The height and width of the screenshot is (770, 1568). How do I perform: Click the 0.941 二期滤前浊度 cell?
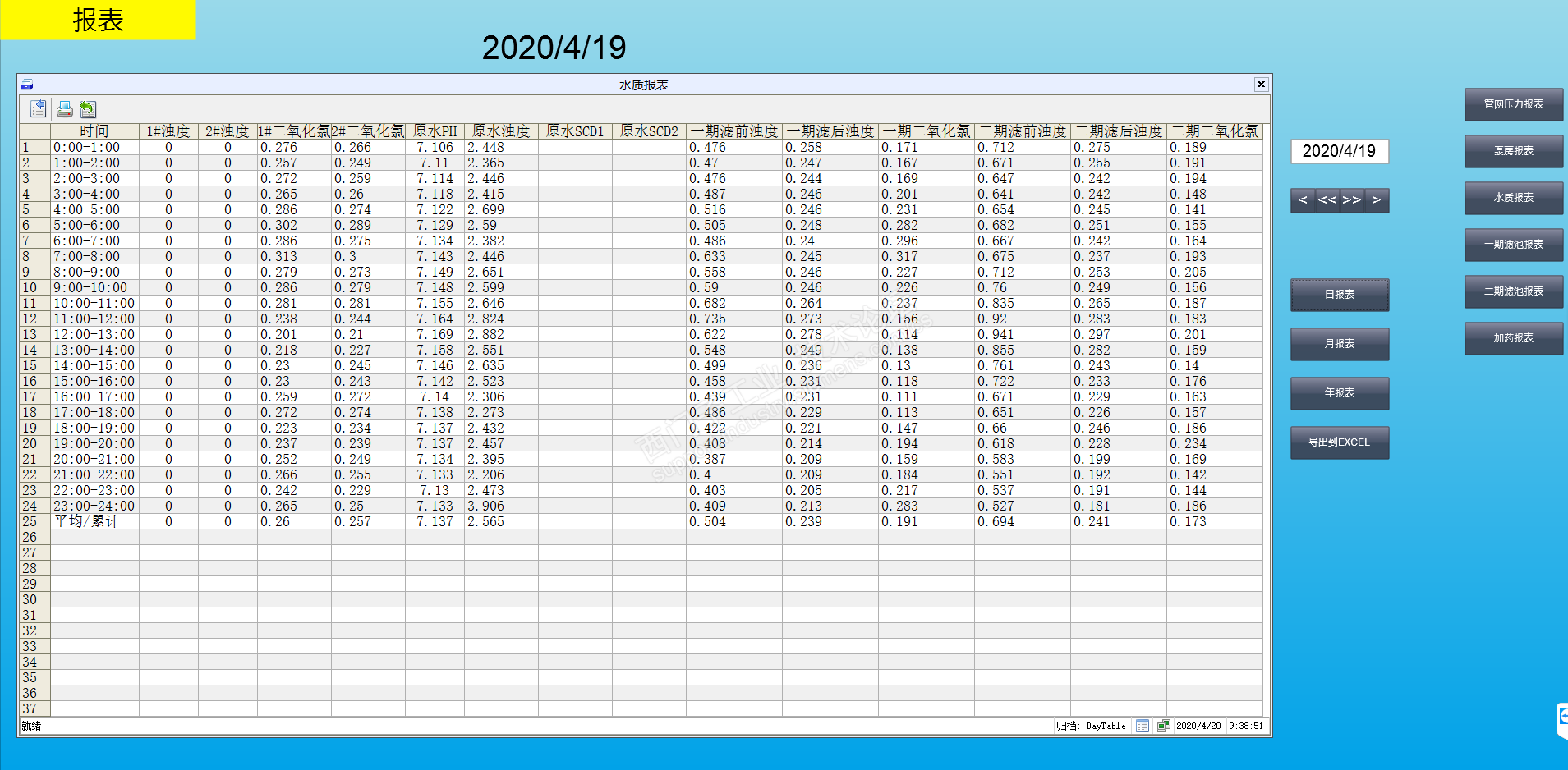coord(1023,335)
